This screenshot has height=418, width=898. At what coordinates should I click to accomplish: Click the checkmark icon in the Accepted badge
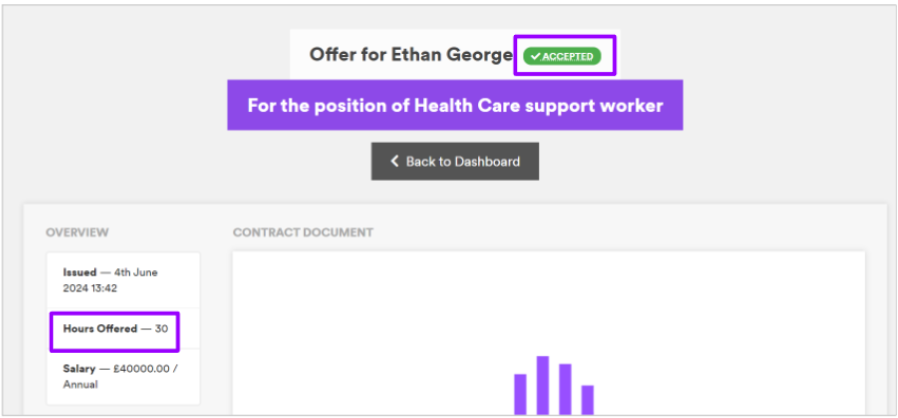(x=536, y=56)
